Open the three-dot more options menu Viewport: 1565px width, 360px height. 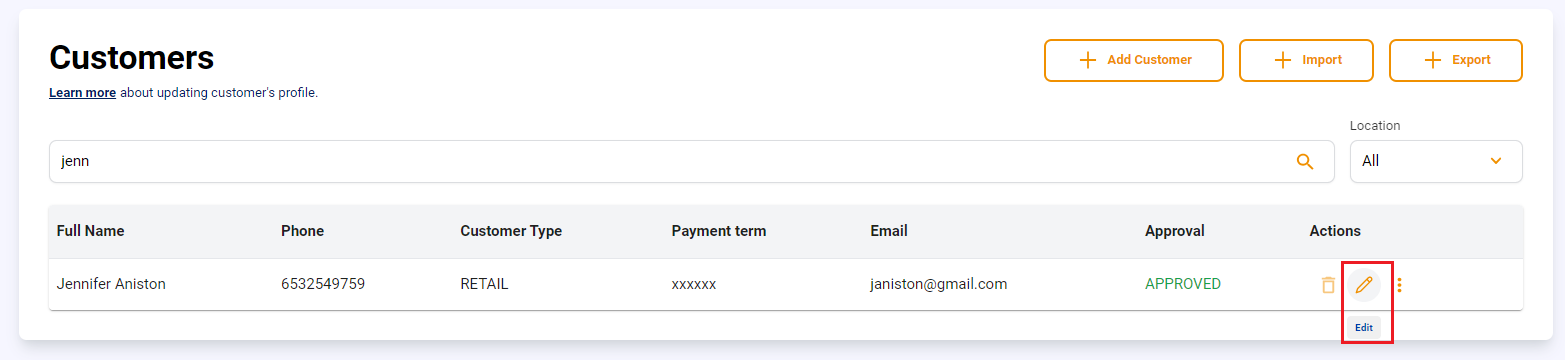pos(1400,285)
